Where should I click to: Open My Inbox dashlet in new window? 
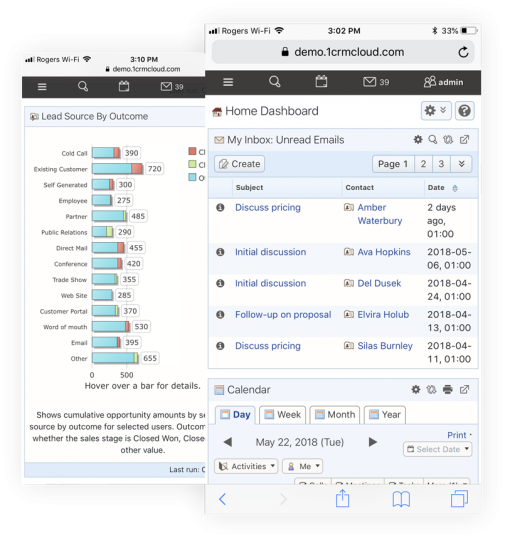coord(465,140)
